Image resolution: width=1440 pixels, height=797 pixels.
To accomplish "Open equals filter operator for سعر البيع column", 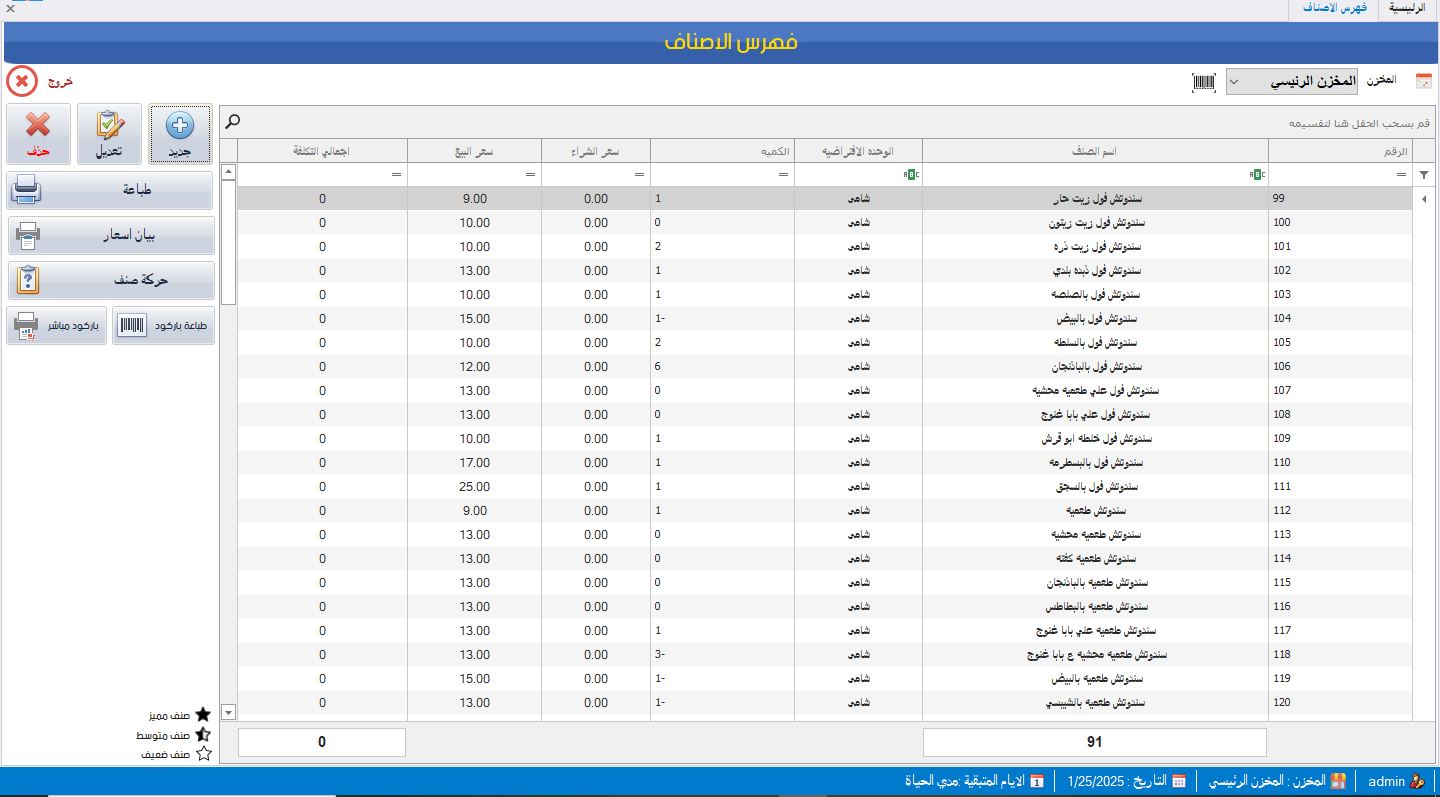I will tap(531, 175).
